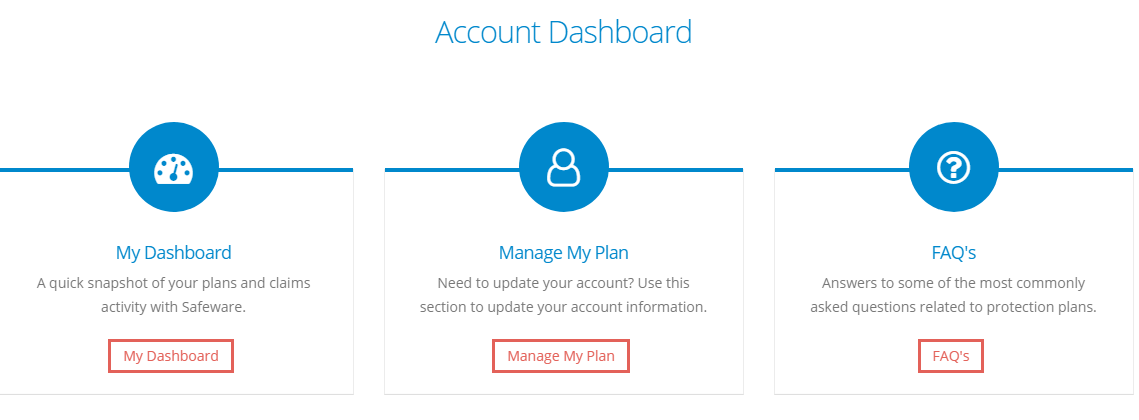
Task: Click 'section to update your account information.' text
Action: click(564, 307)
